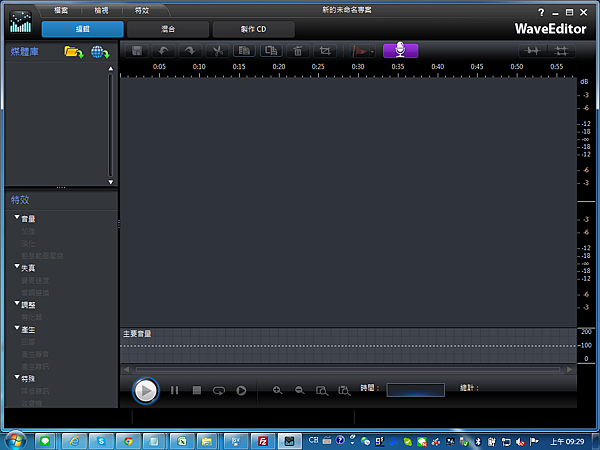Open FileZilla from the taskbar
The width and height of the screenshot is (600, 450).
click(263, 442)
